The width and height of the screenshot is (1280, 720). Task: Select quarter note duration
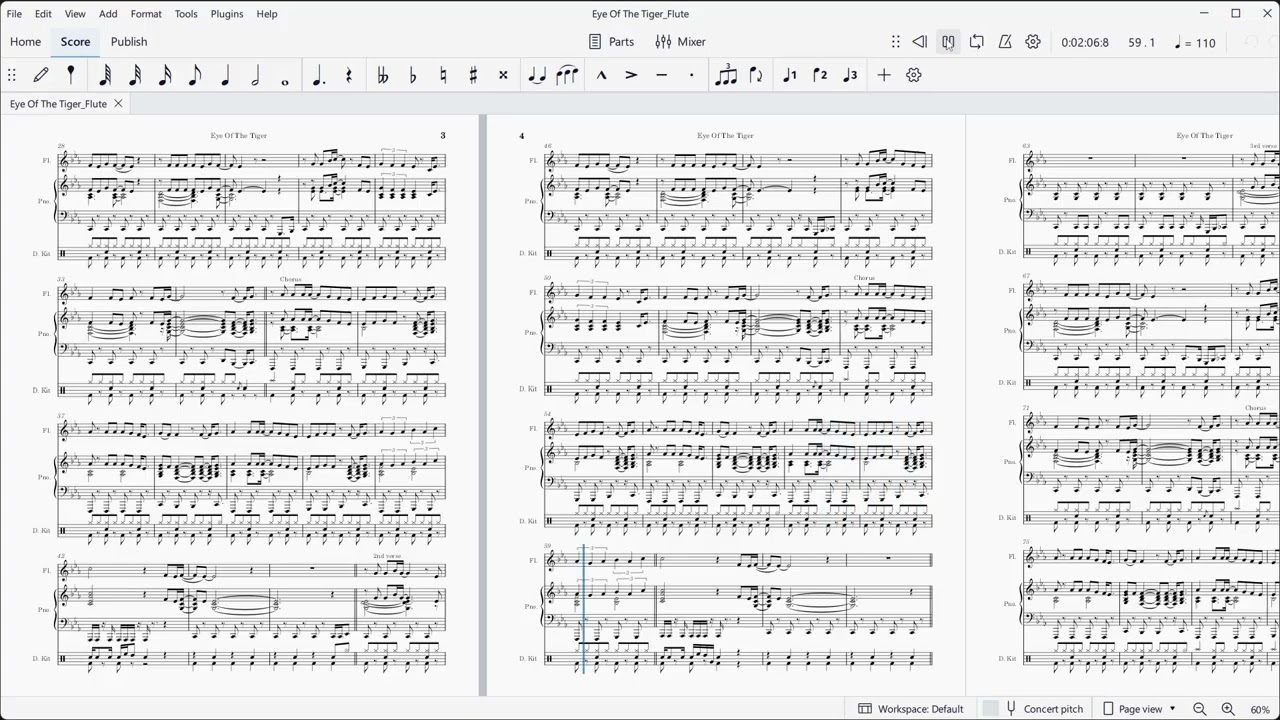point(225,75)
